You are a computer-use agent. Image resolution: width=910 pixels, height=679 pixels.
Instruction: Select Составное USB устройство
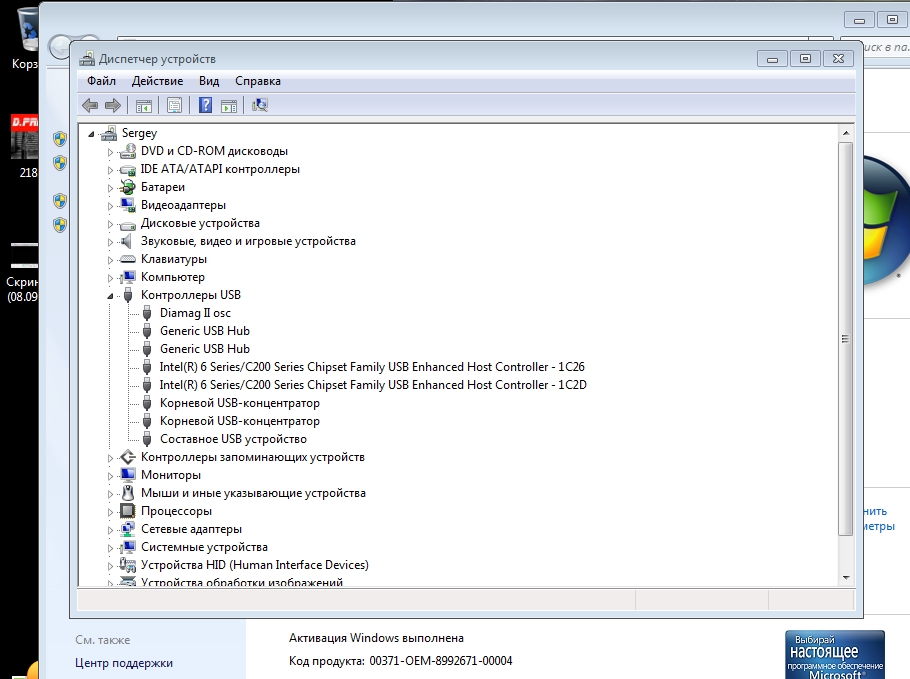(233, 439)
